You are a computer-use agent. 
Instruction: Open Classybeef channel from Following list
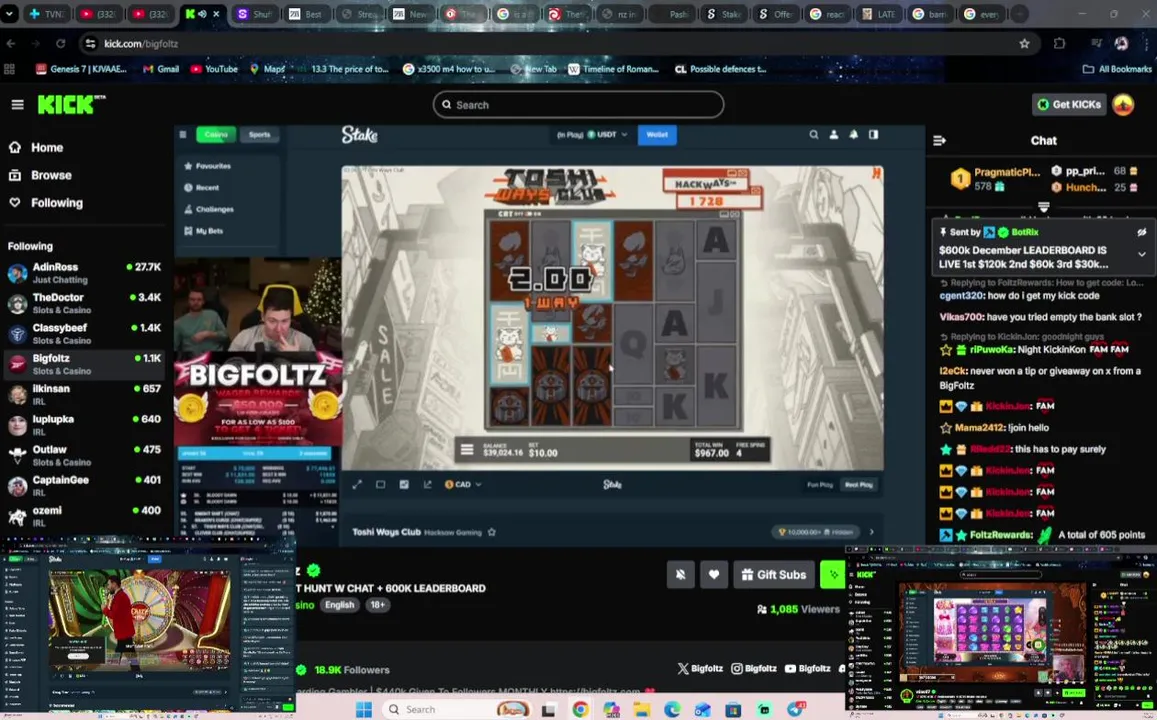(x=84, y=333)
